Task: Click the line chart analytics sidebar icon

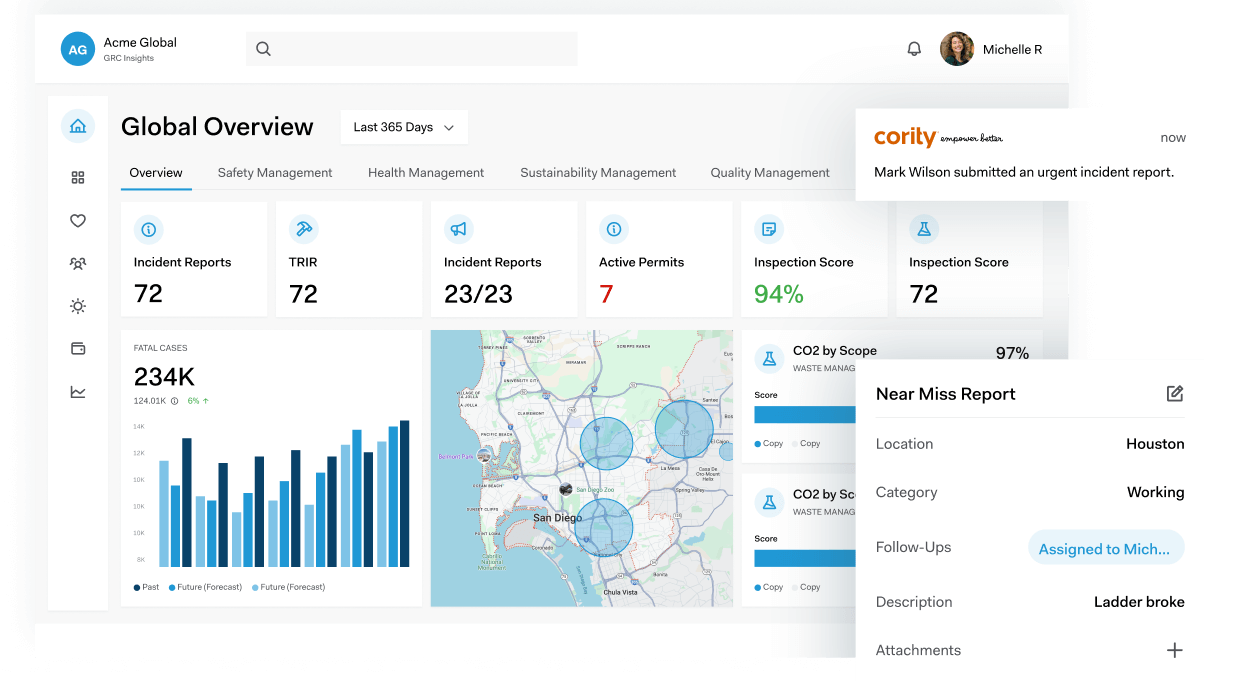Action: click(78, 392)
